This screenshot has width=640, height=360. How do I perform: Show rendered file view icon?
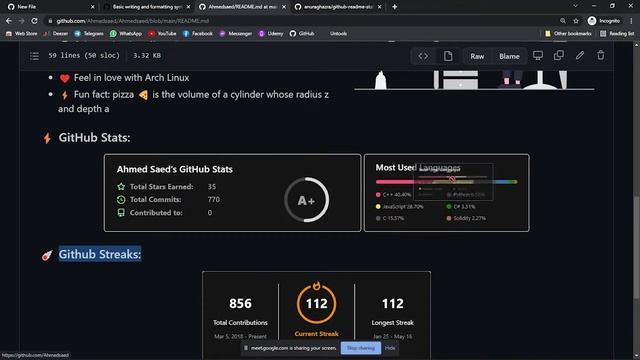coord(448,56)
